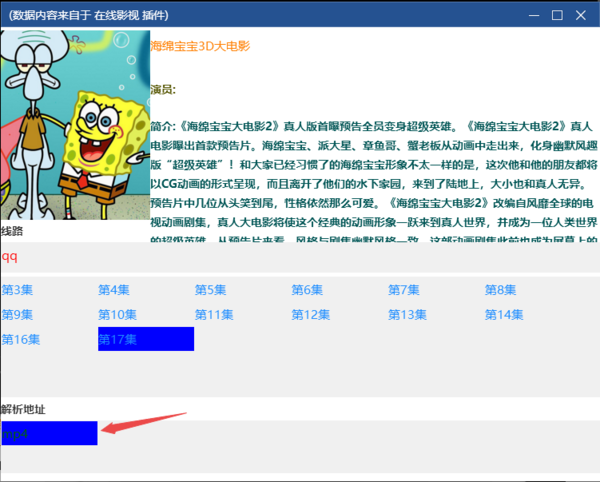Select episode 第16集
Screen dimensions: 600x482
21,340
